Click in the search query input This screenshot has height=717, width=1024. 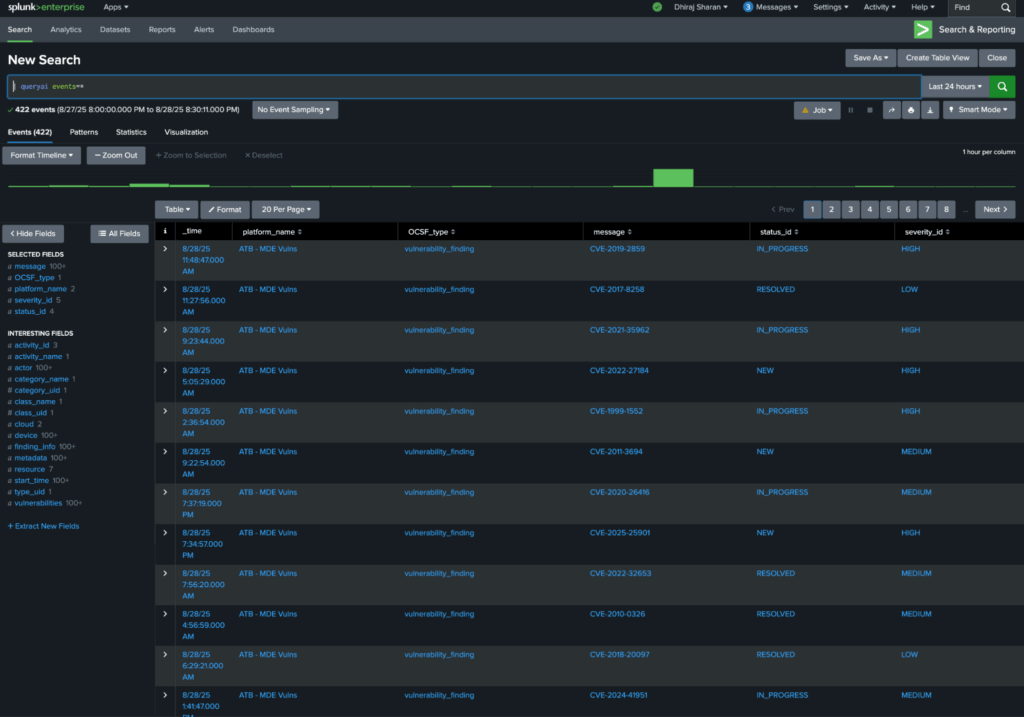coord(464,86)
